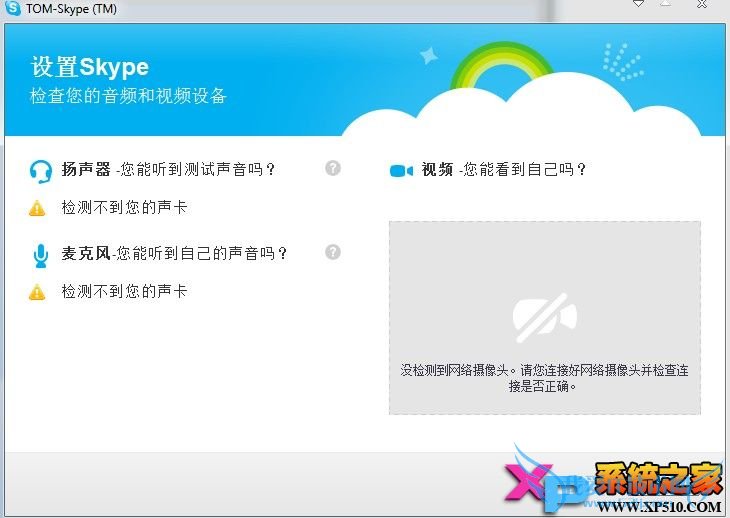Click the 扬声器 heading text

pos(86,169)
